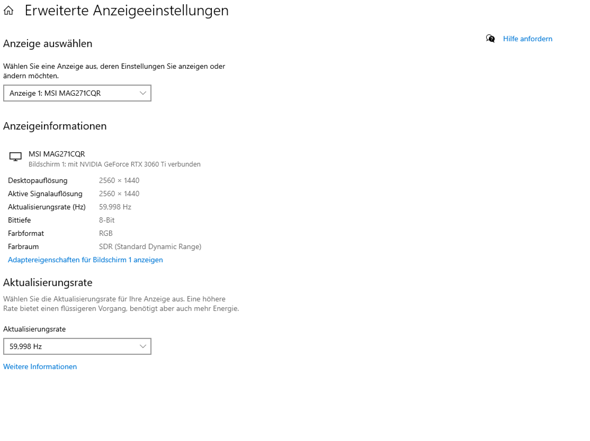Click the Farbraum SDR value text
This screenshot has height=441, width=590.
tap(150, 246)
